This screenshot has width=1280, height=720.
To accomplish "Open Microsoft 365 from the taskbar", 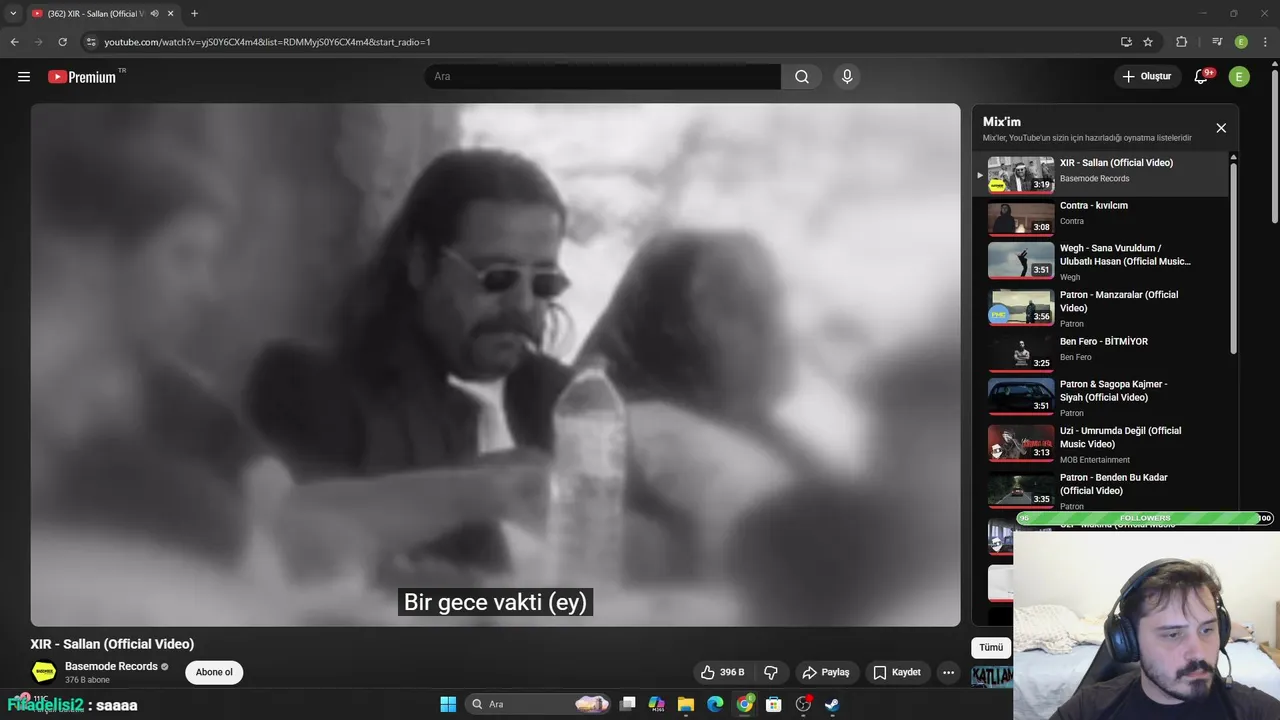I will click(x=657, y=704).
